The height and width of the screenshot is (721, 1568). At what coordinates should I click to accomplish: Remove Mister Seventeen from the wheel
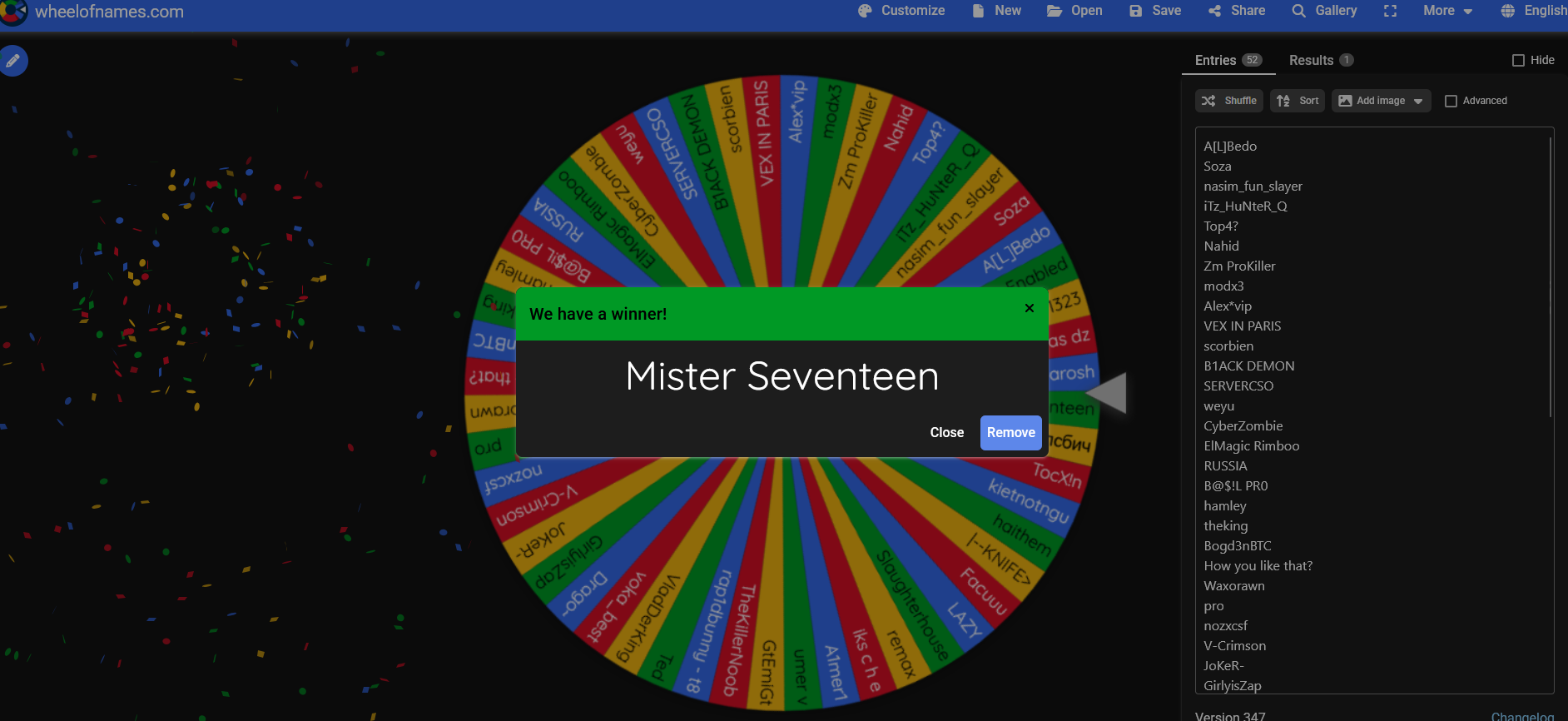point(1010,433)
